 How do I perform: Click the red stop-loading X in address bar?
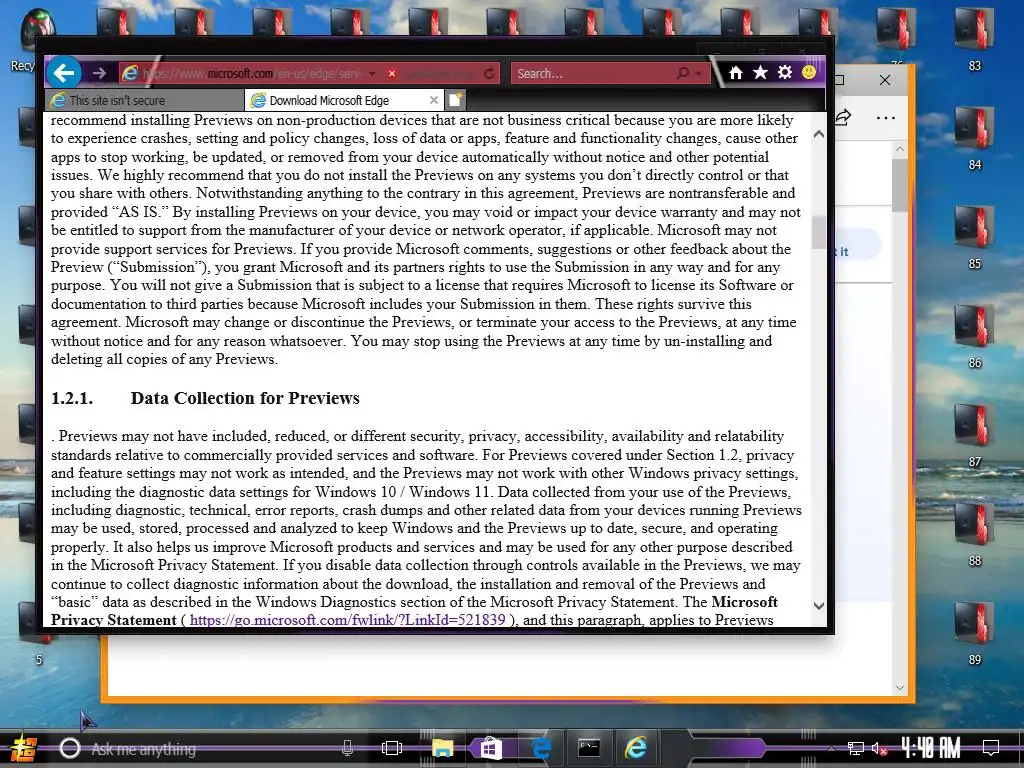click(x=392, y=74)
